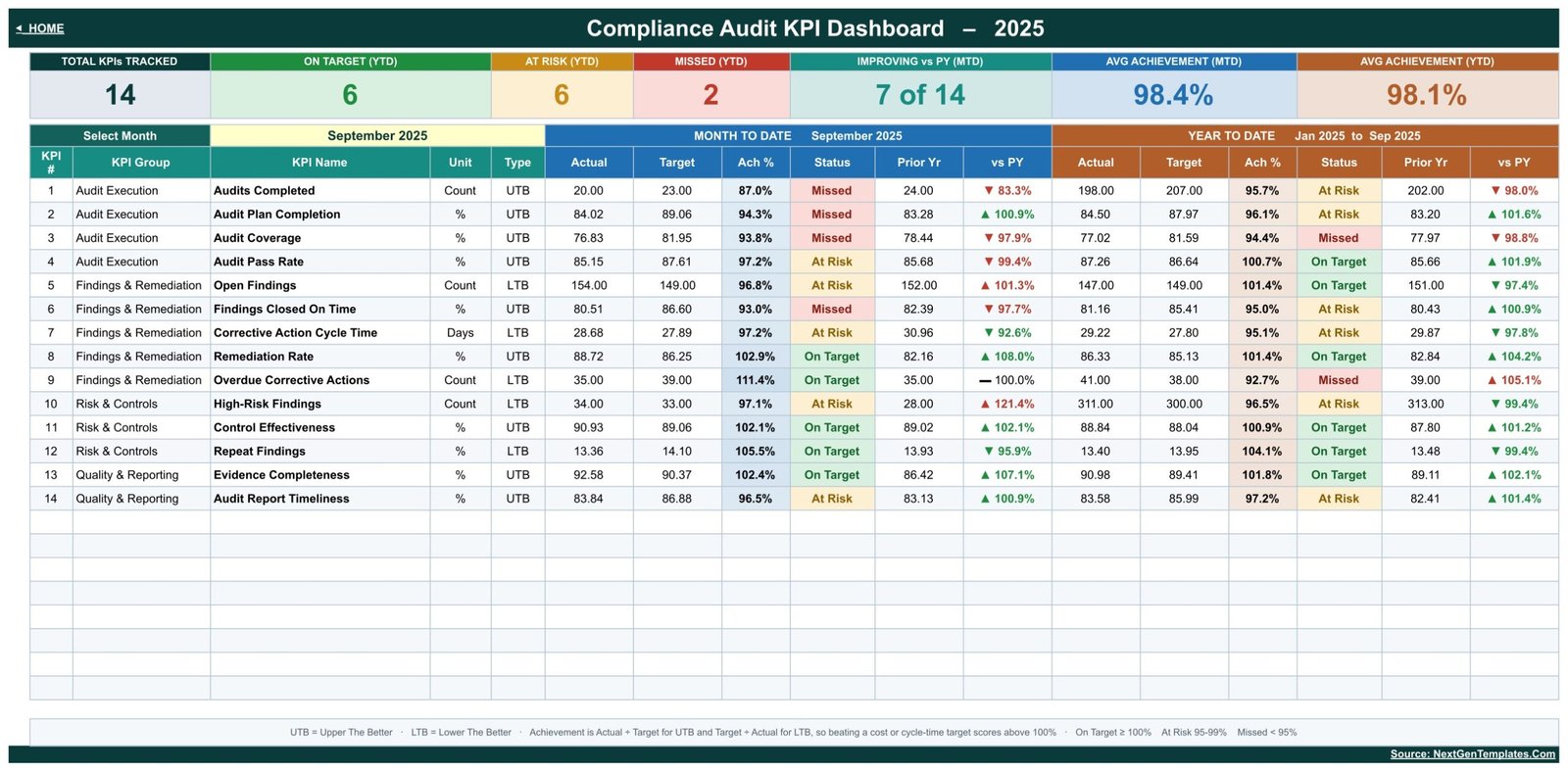
Task: Click the flat 100.0% vs PY indicator
Action: (x=1007, y=380)
